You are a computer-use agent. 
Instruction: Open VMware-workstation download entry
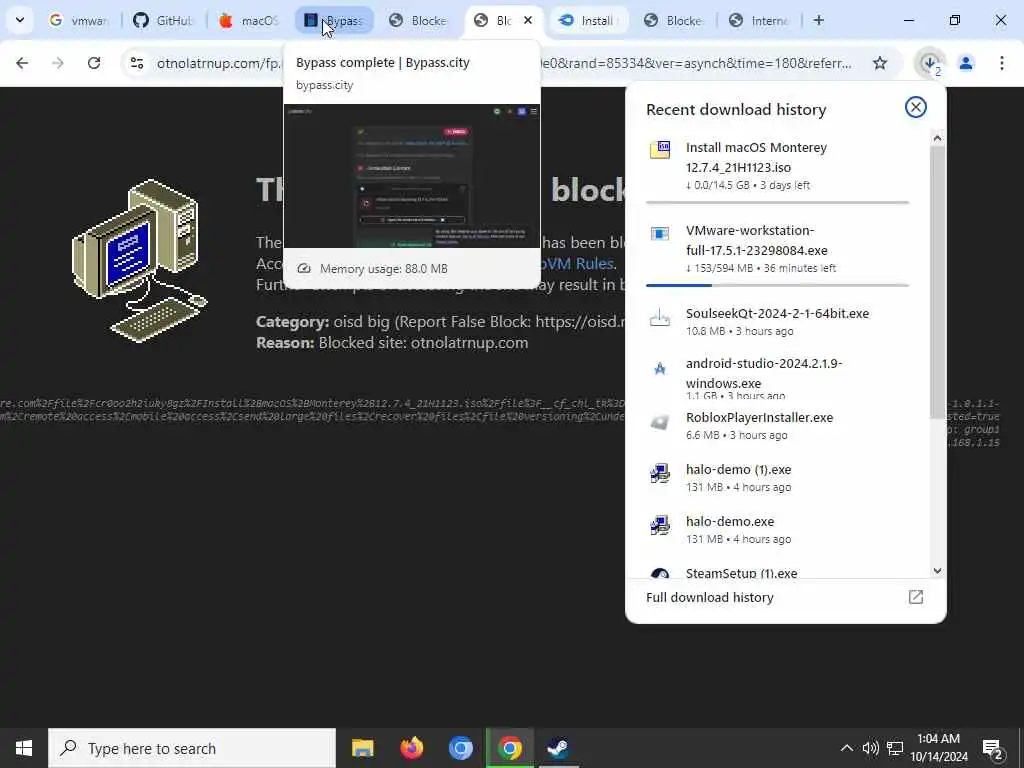click(777, 248)
